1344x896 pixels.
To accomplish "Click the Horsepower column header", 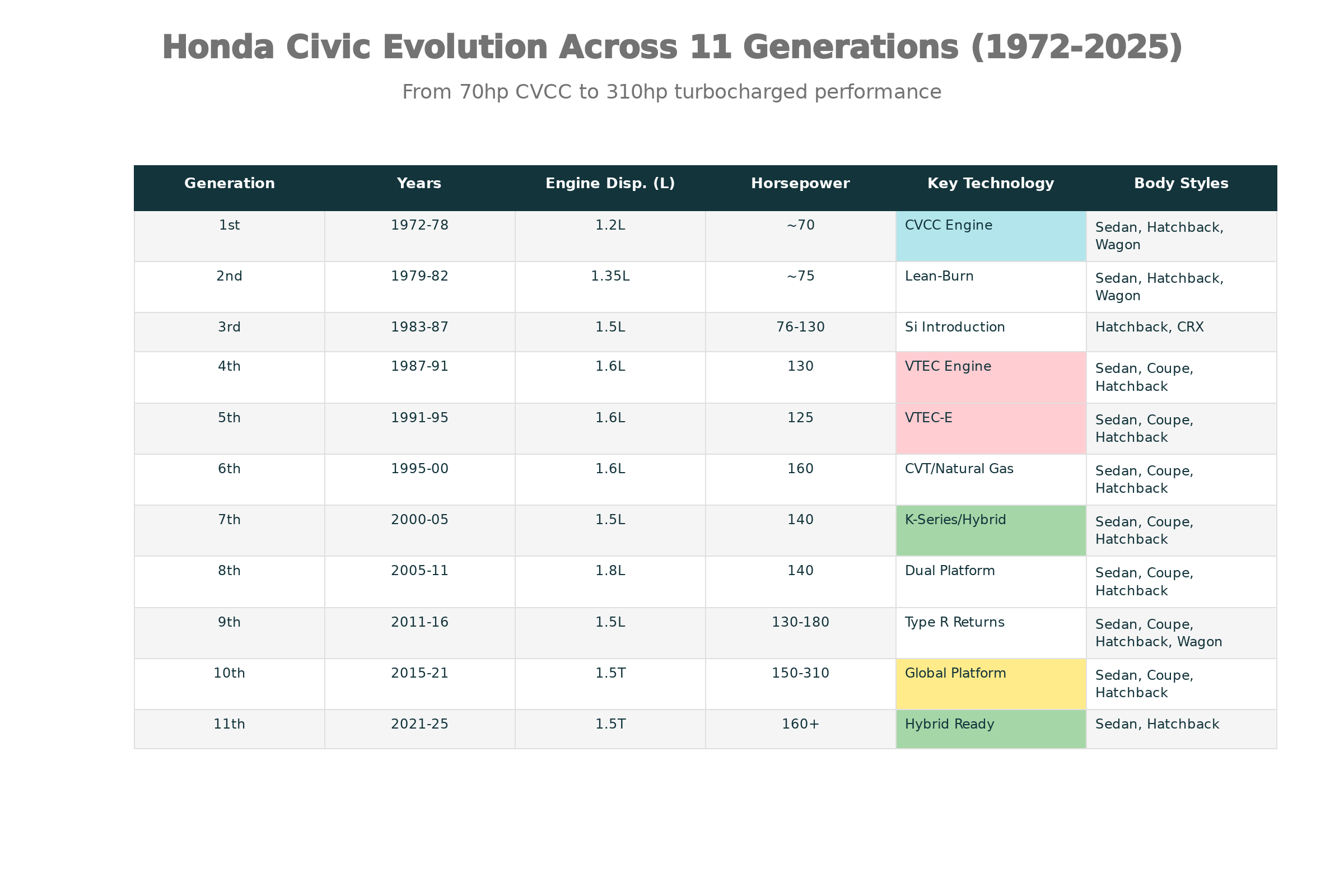I will tap(800, 184).
